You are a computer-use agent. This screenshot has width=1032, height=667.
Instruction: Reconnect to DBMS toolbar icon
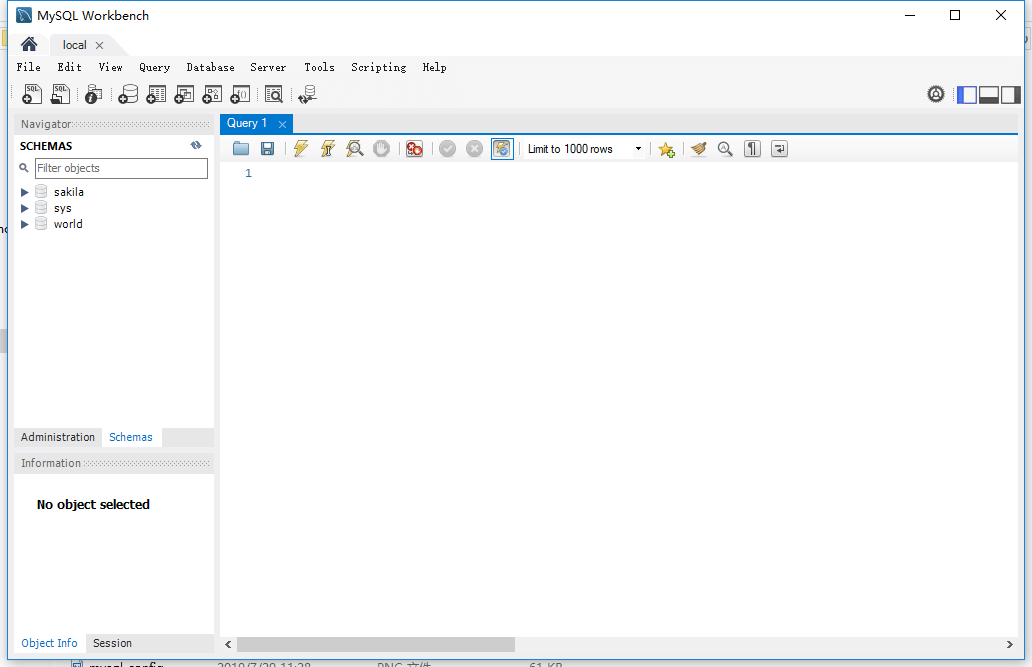tap(307, 94)
